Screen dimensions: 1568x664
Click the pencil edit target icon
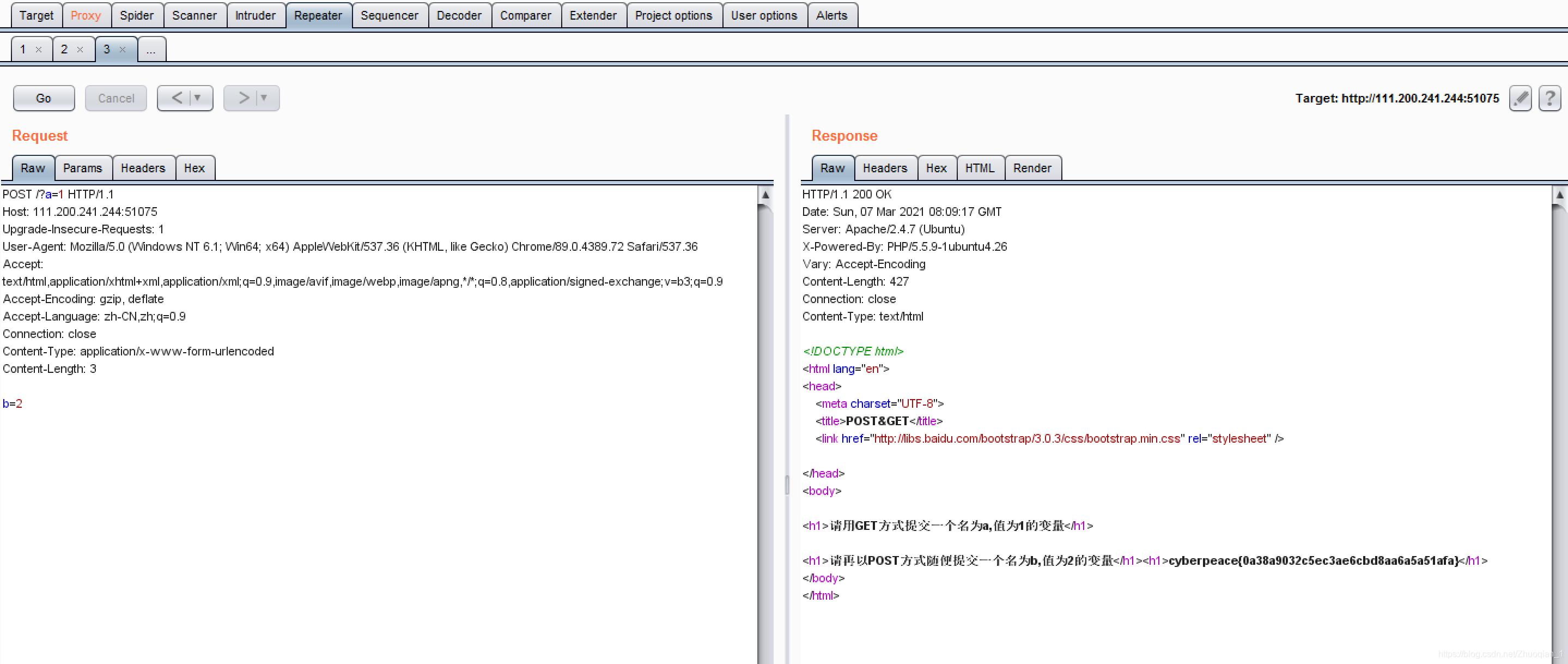pyautogui.click(x=1520, y=98)
